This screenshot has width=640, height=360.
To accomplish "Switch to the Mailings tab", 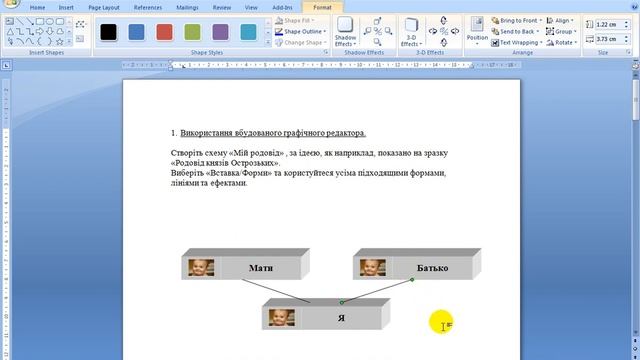I will coord(187,8).
